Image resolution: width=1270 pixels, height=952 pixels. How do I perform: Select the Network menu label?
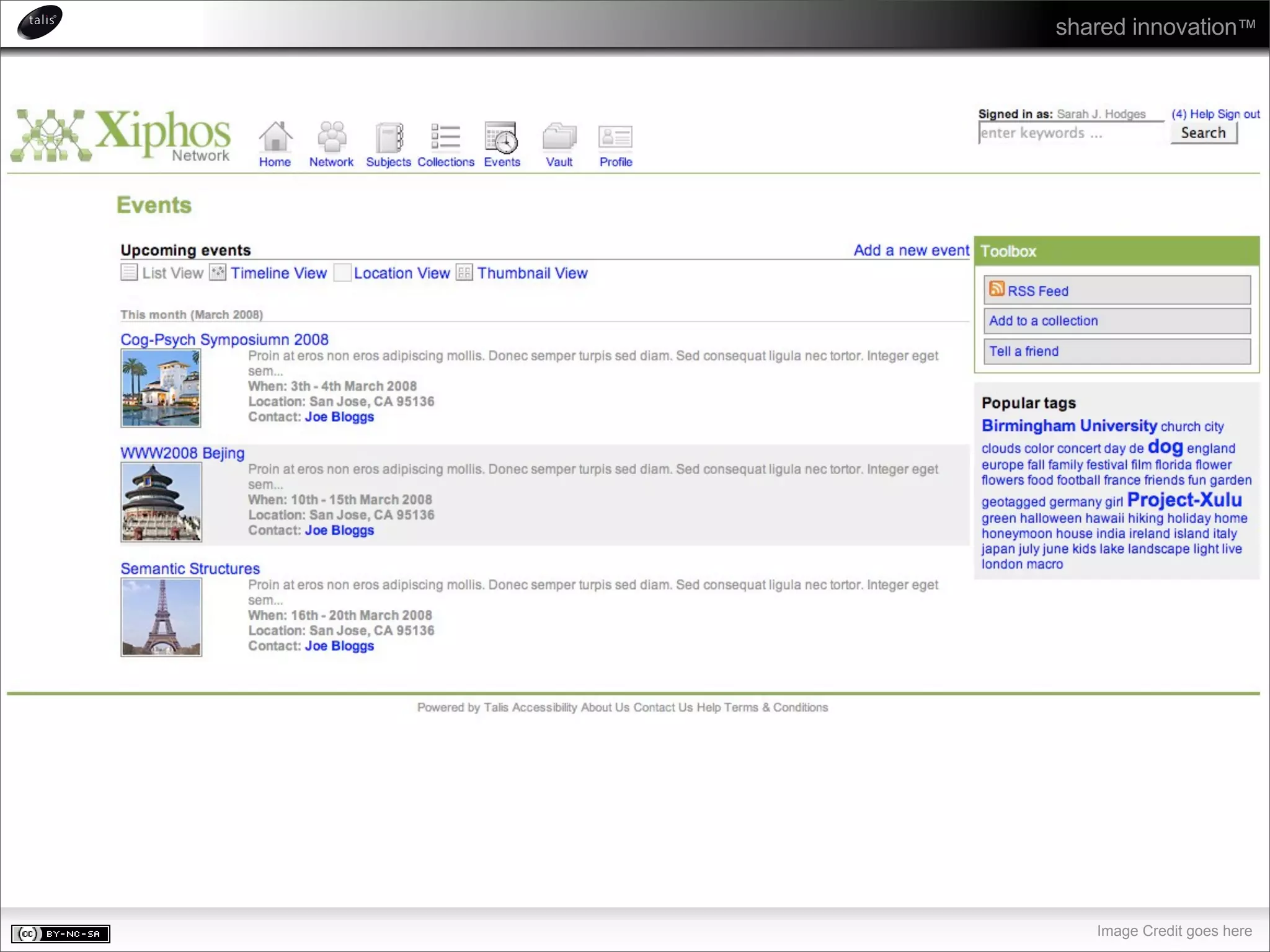(331, 162)
